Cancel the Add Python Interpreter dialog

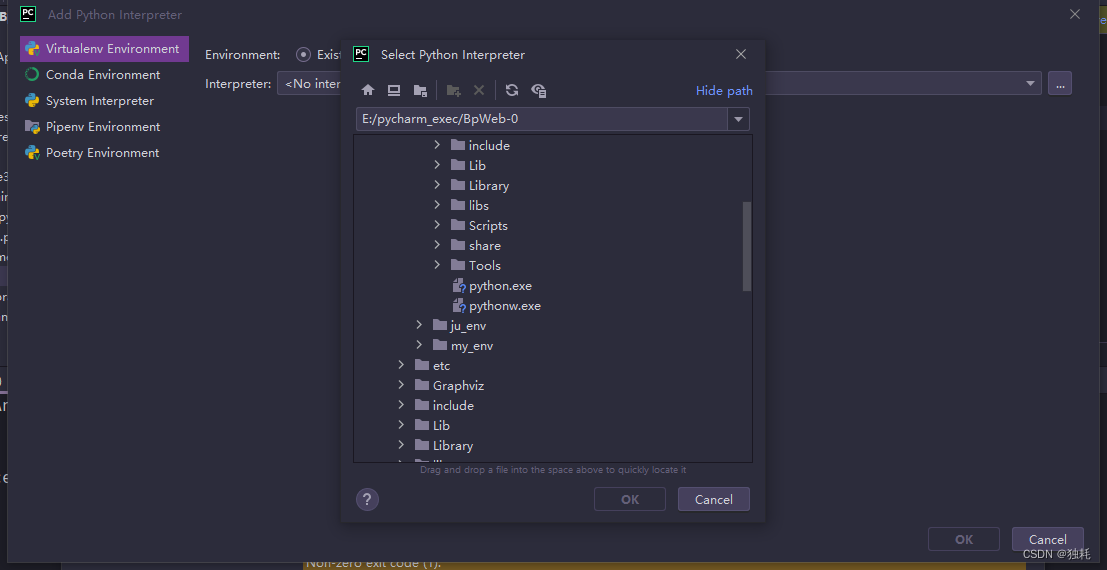coord(1048,539)
